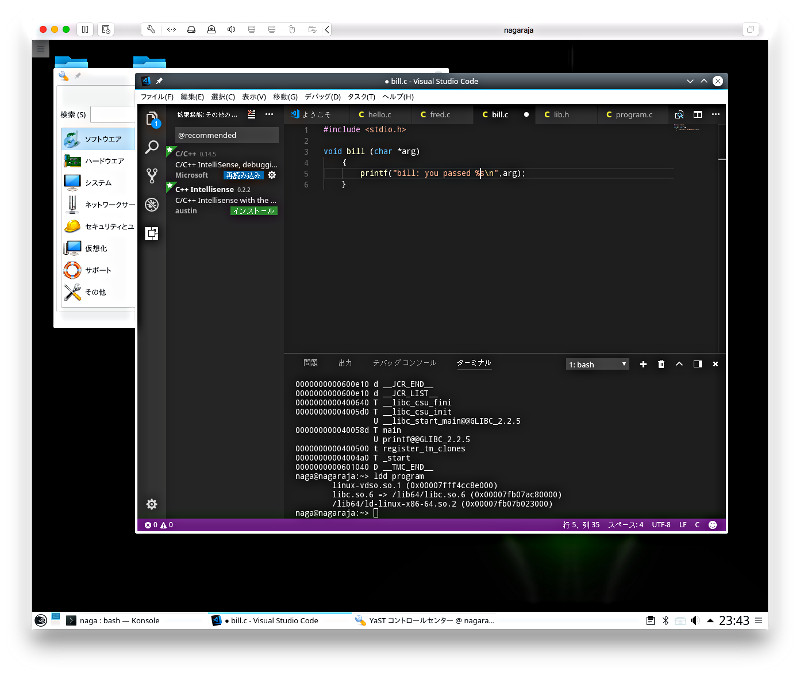Select 仮想化 category in YaST window
This screenshot has height=675, width=800.
tap(98, 248)
